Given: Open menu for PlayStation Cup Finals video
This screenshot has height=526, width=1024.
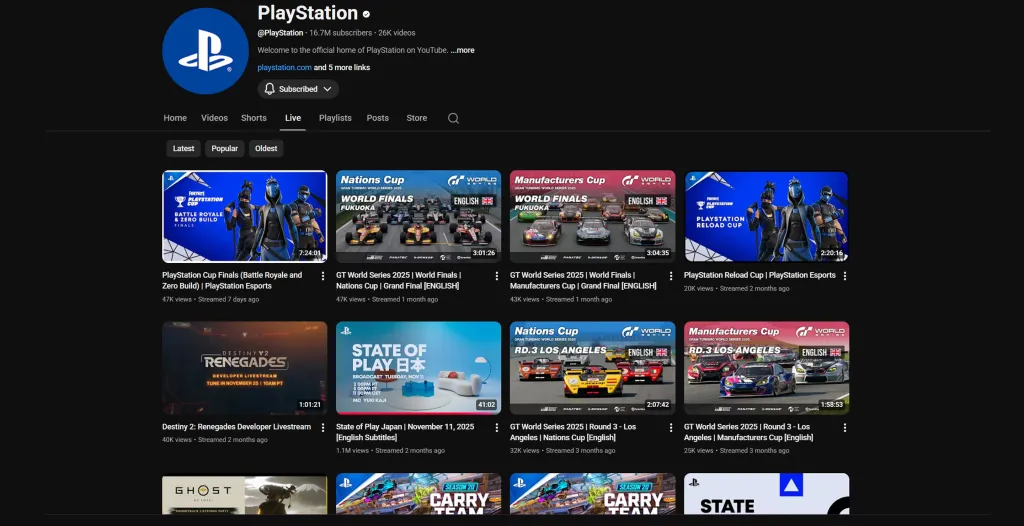Looking at the screenshot, I should tap(323, 276).
